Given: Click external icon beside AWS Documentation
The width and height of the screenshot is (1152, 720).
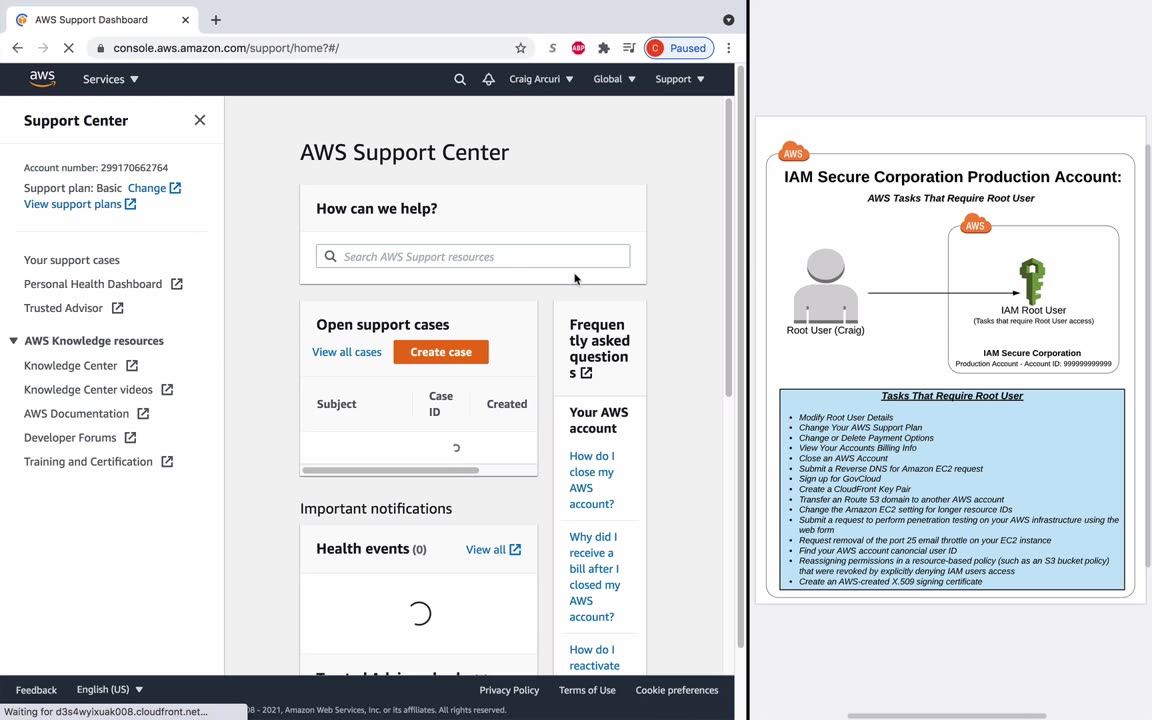Looking at the screenshot, I should 143,414.
